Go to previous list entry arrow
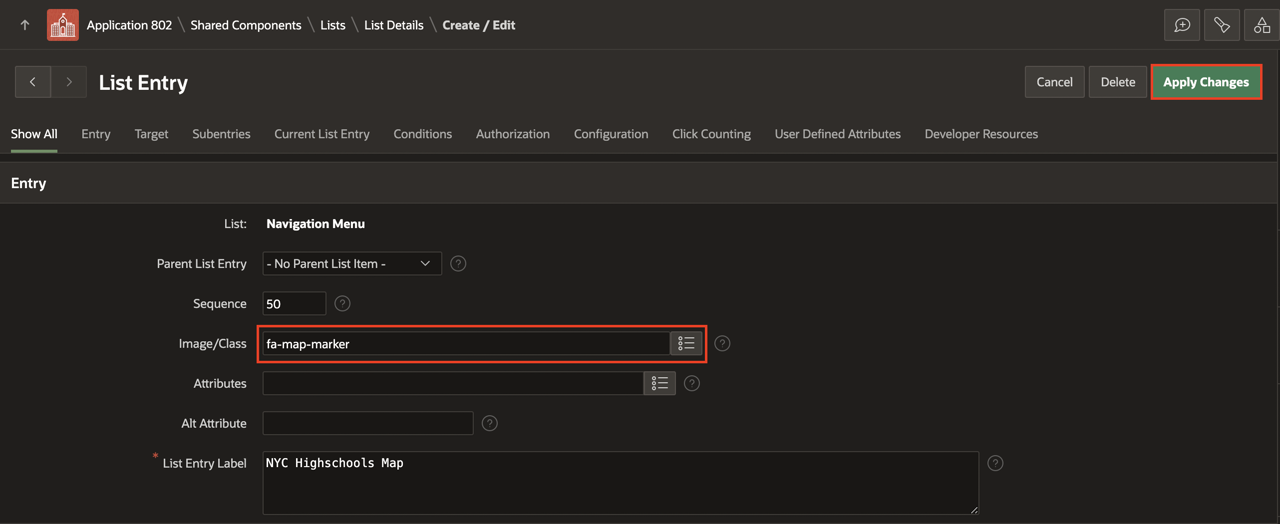Image resolution: width=1280 pixels, height=524 pixels. pos(33,82)
